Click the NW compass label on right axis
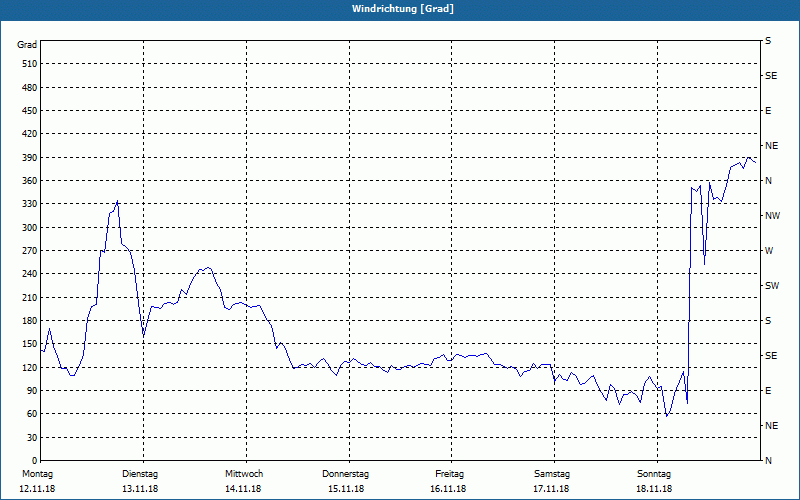 (x=772, y=216)
